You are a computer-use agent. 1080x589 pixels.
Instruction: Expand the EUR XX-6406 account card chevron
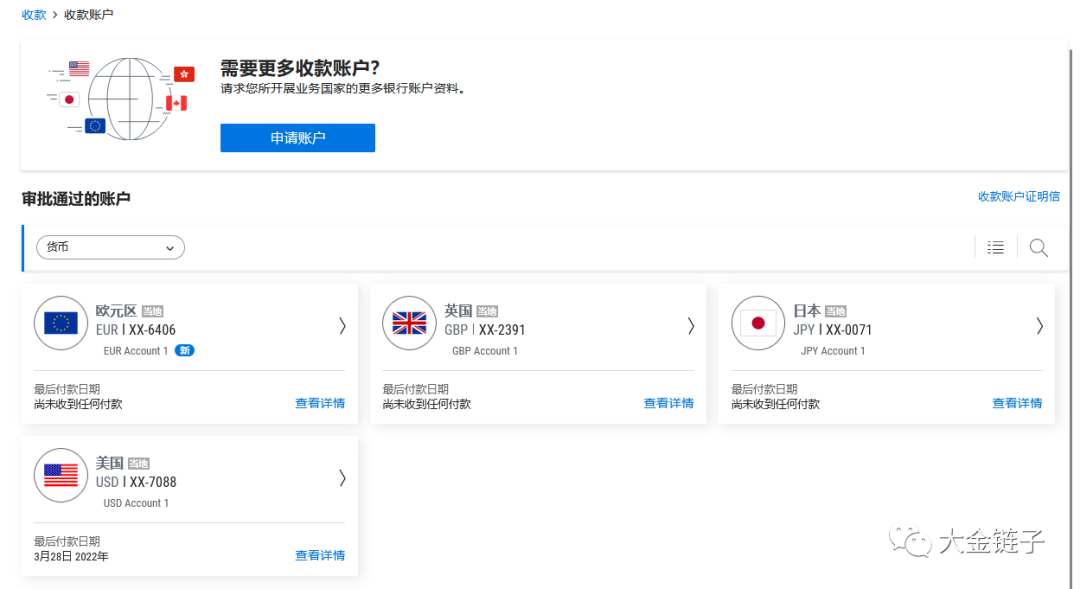(342, 326)
